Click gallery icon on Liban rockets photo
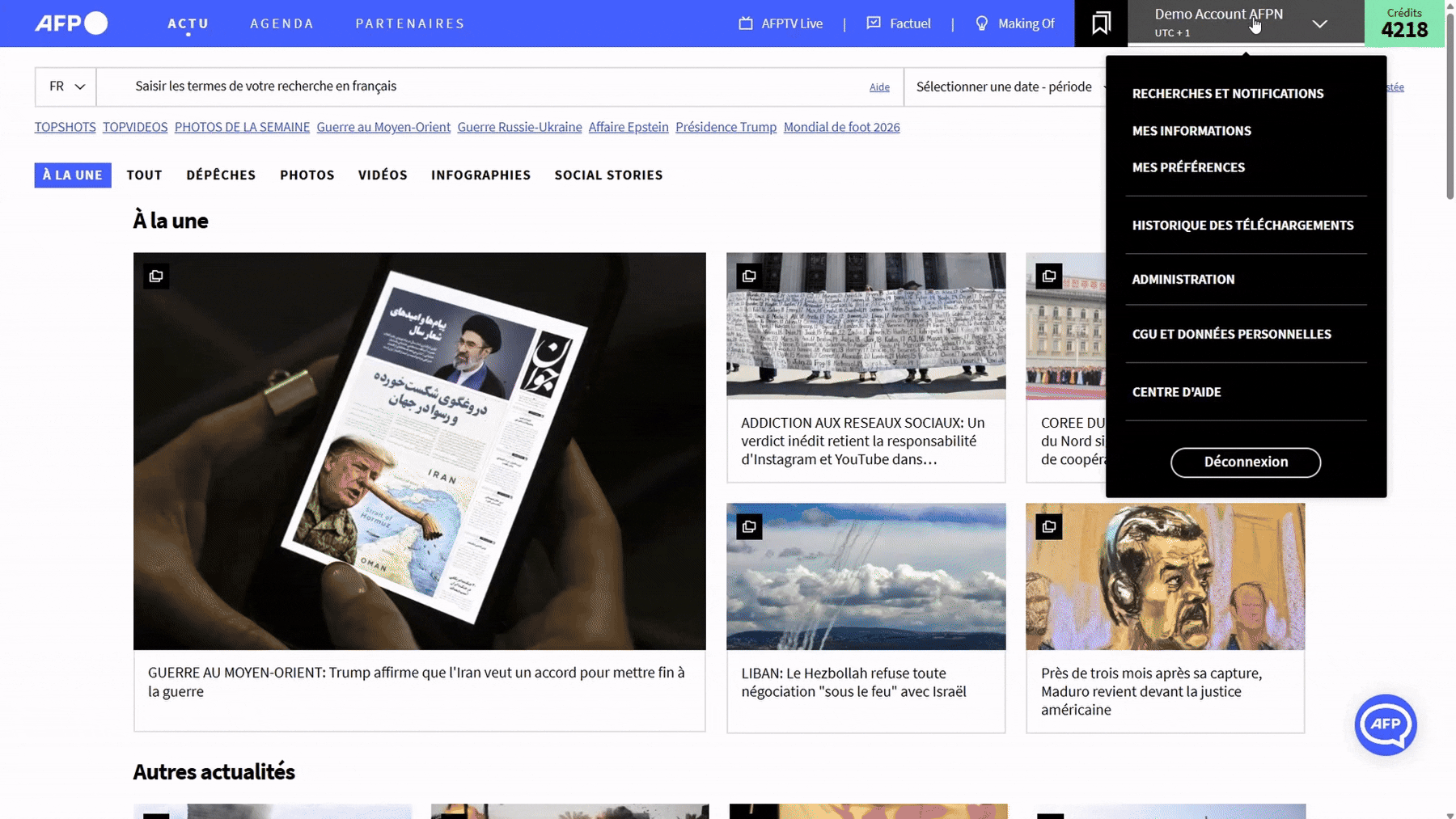Image resolution: width=1456 pixels, height=819 pixels. (x=749, y=527)
